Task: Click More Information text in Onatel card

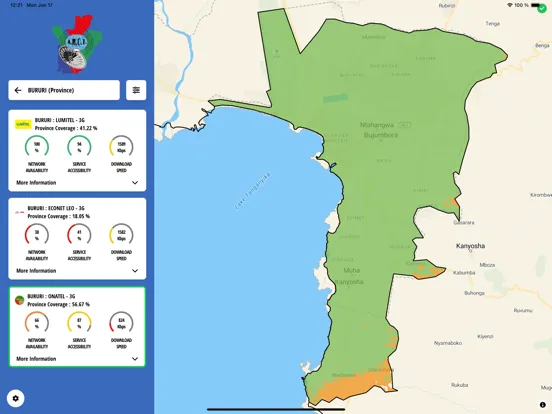Action: (x=36, y=359)
